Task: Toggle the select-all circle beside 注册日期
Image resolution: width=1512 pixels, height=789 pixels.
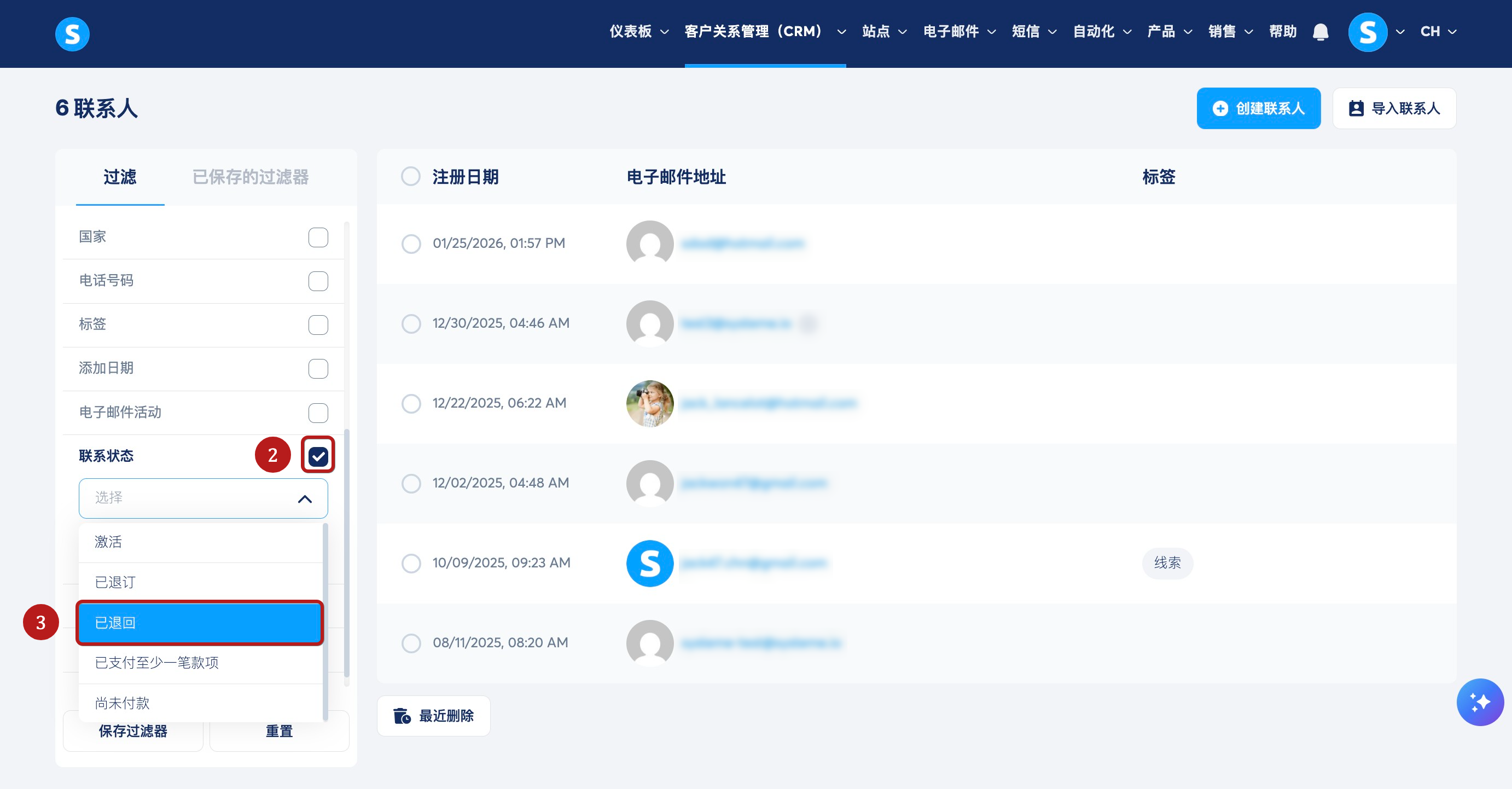Action: click(x=411, y=176)
